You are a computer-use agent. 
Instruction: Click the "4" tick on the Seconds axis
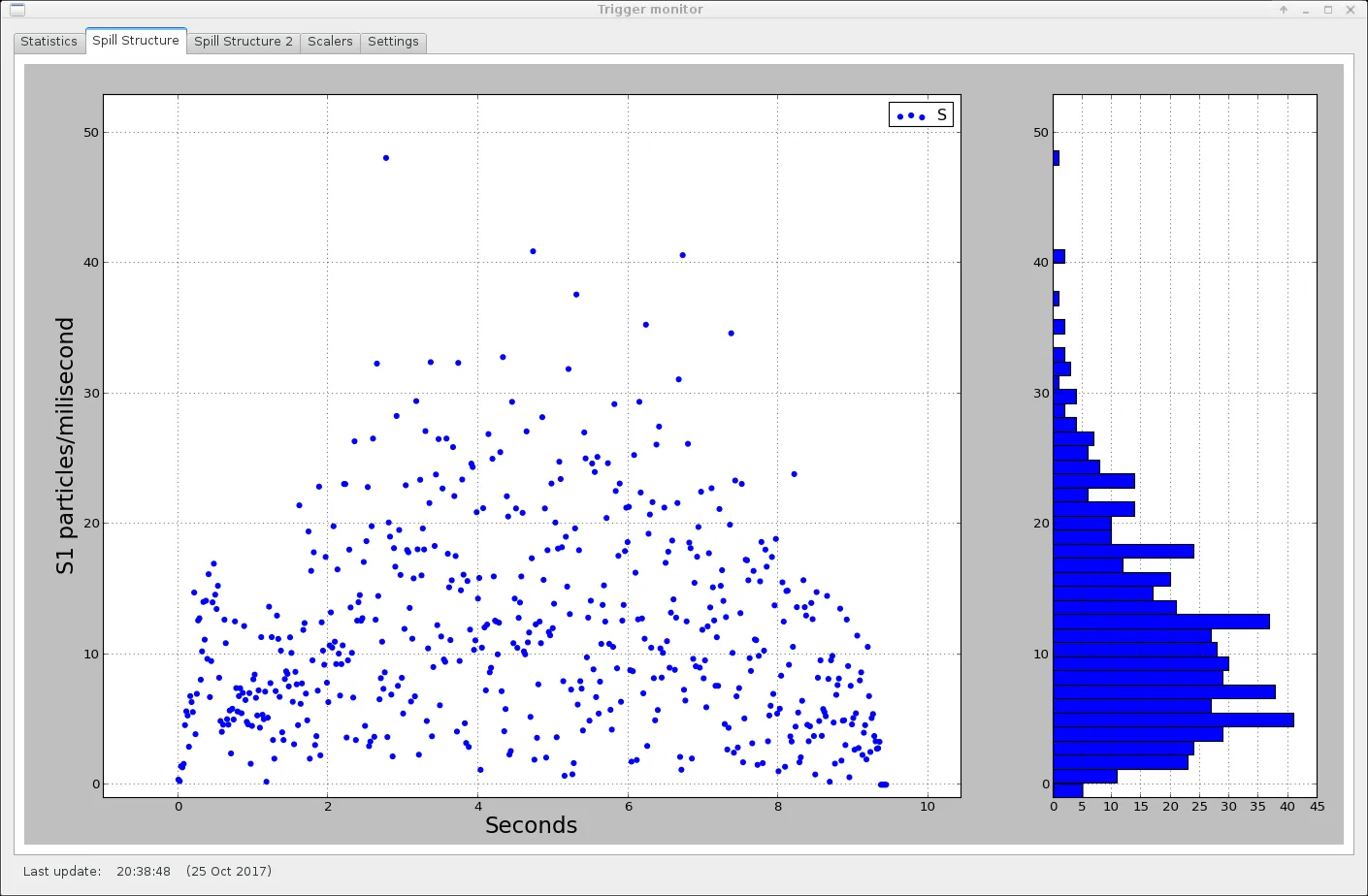(x=478, y=806)
